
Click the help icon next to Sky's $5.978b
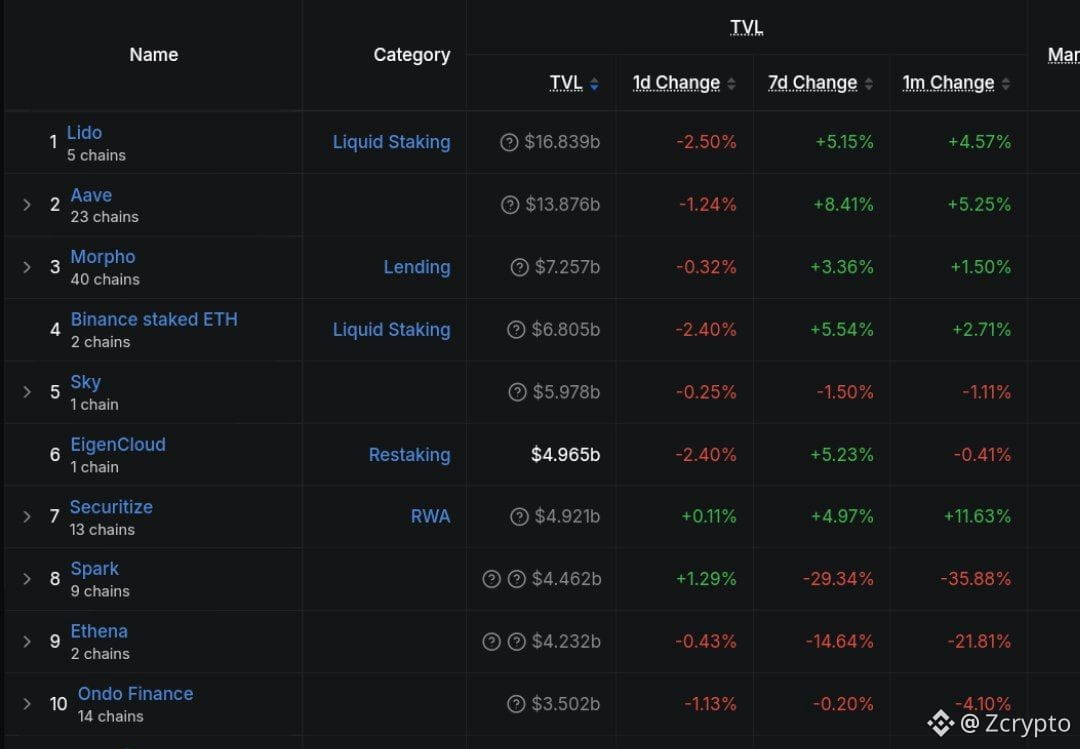[x=517, y=392]
